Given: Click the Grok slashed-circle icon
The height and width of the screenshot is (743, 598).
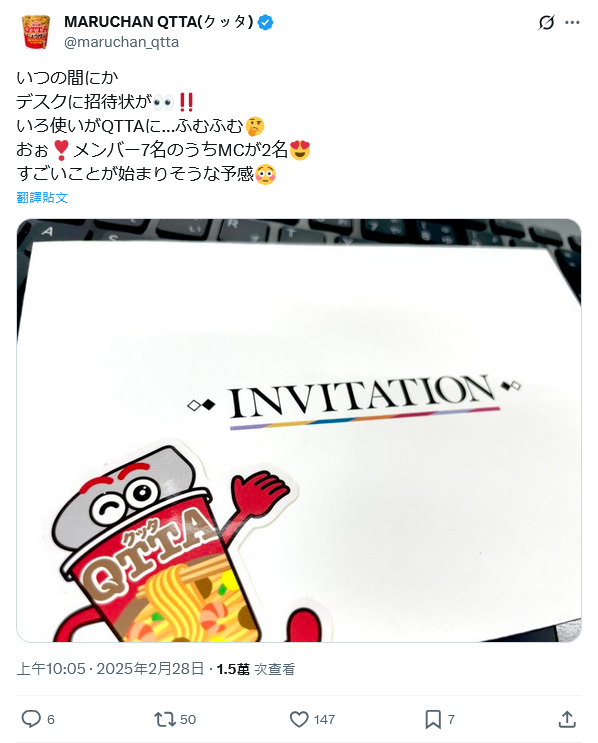Looking at the screenshot, I should pyautogui.click(x=546, y=22).
